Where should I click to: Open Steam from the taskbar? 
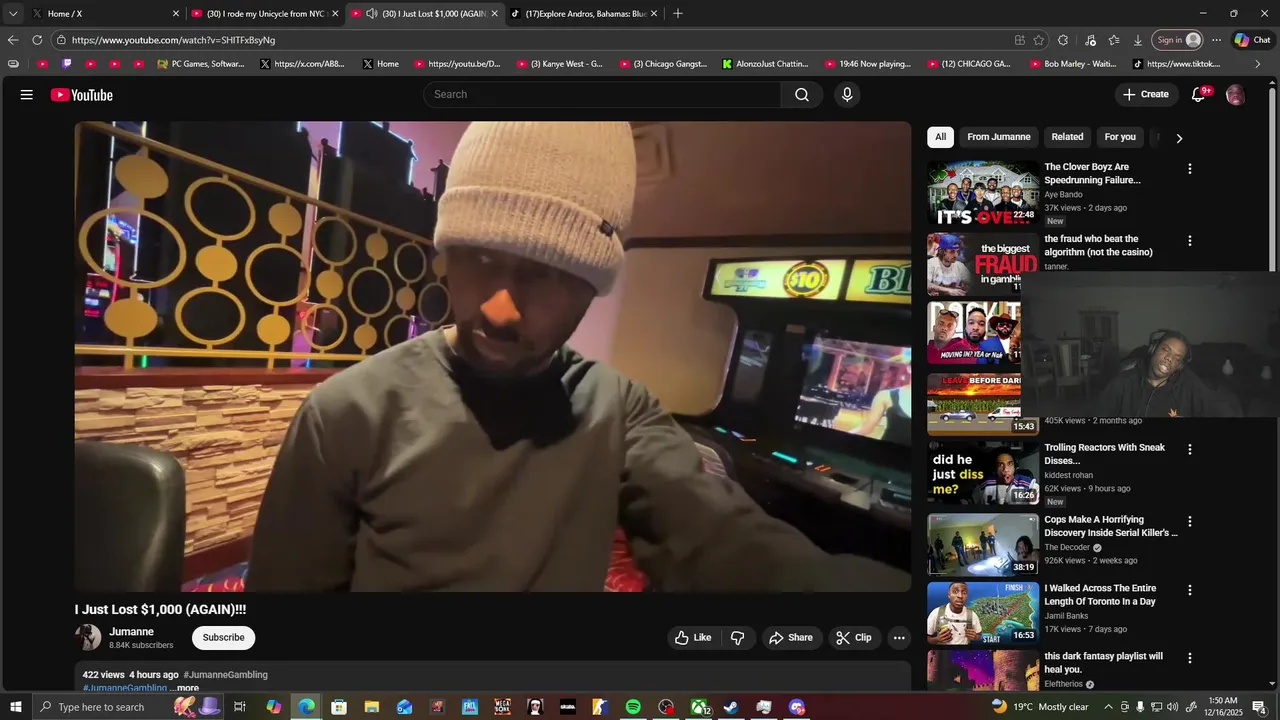(731, 707)
